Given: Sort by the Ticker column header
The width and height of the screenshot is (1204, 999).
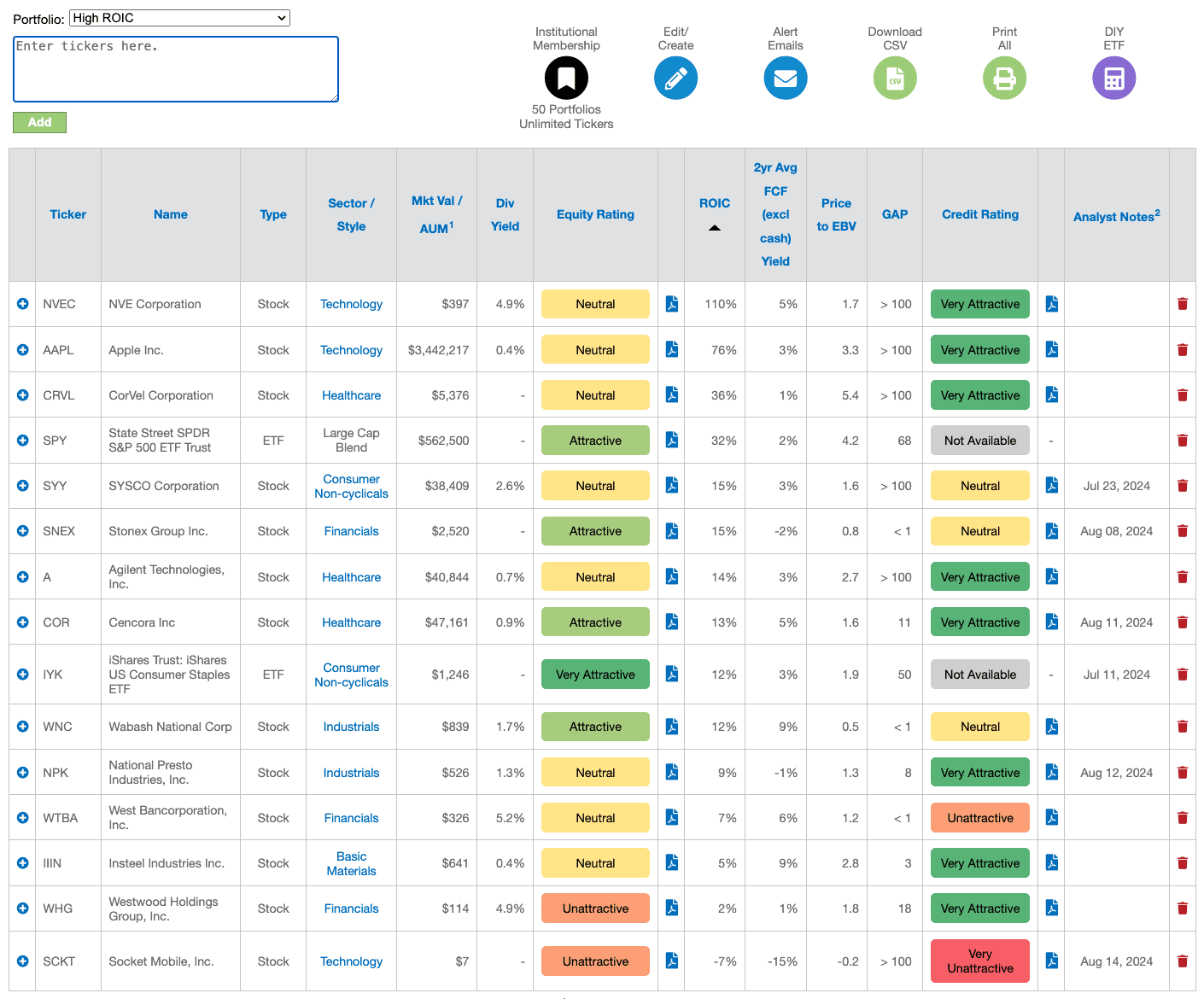Looking at the screenshot, I should point(68,214).
